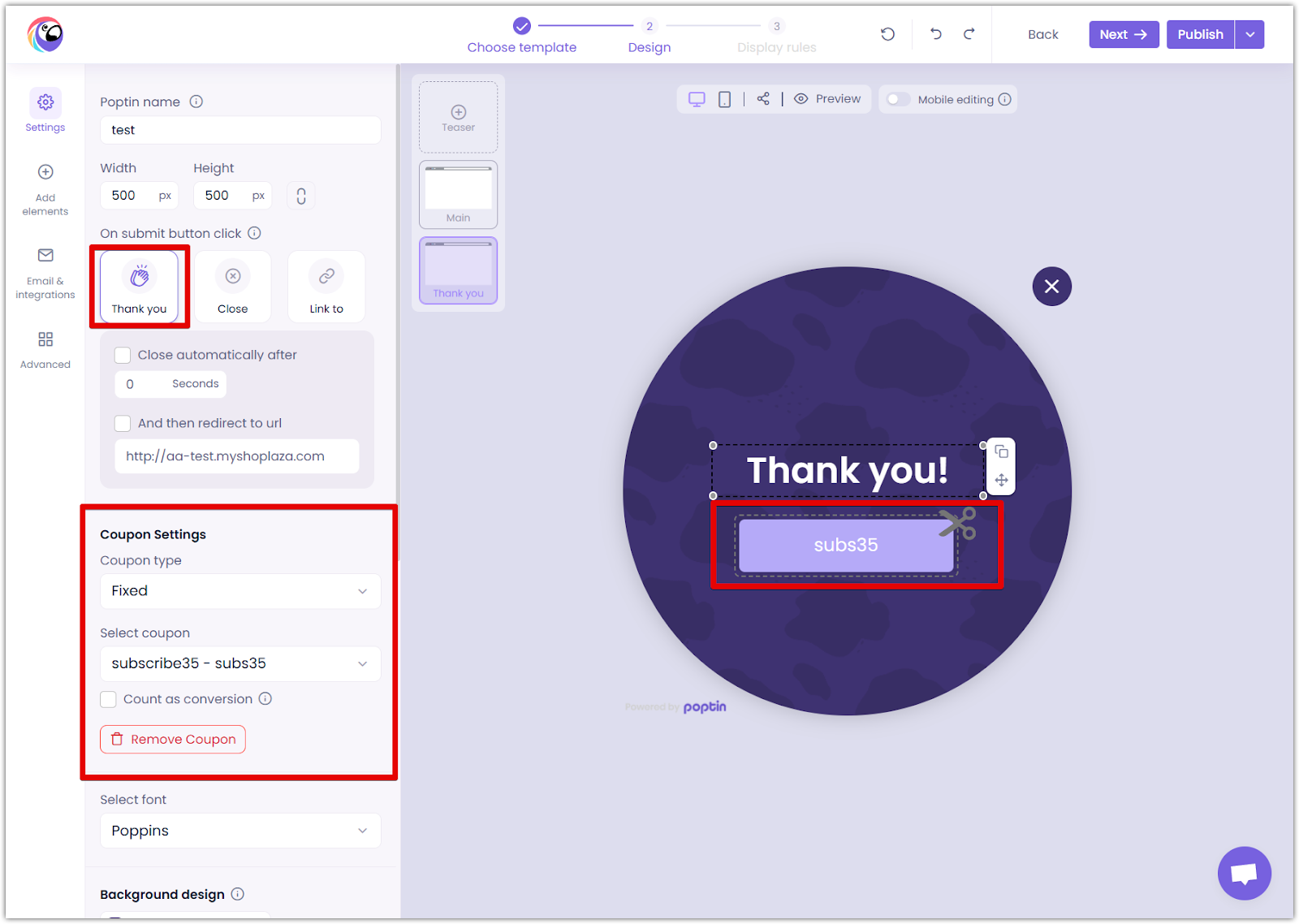Open the Select coupon dropdown
Image resolution: width=1299 pixels, height=924 pixels.
click(240, 663)
